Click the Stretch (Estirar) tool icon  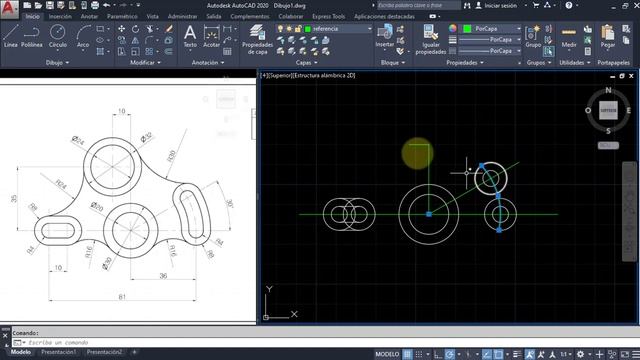point(122,51)
